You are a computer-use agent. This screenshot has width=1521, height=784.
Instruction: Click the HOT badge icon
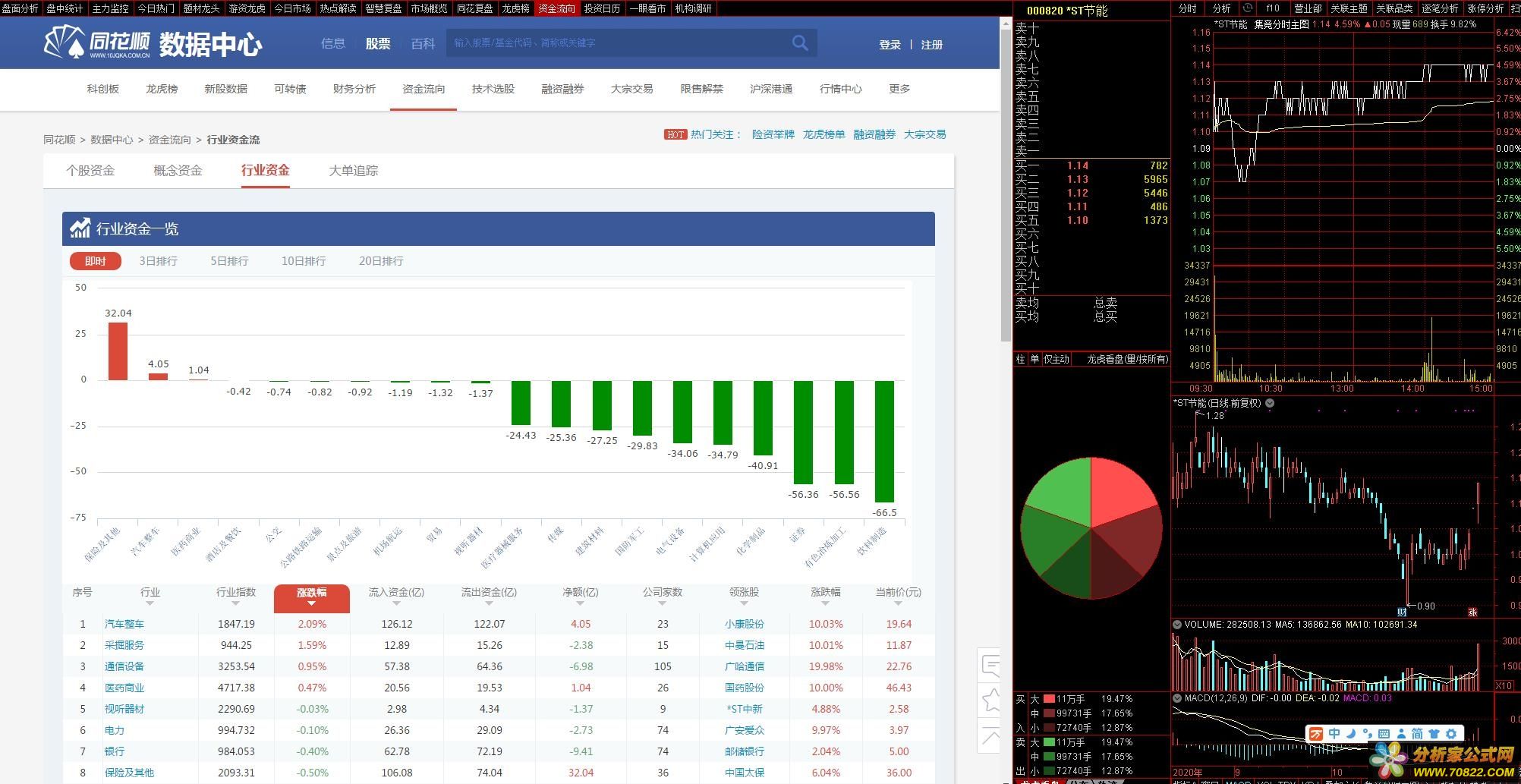[675, 134]
